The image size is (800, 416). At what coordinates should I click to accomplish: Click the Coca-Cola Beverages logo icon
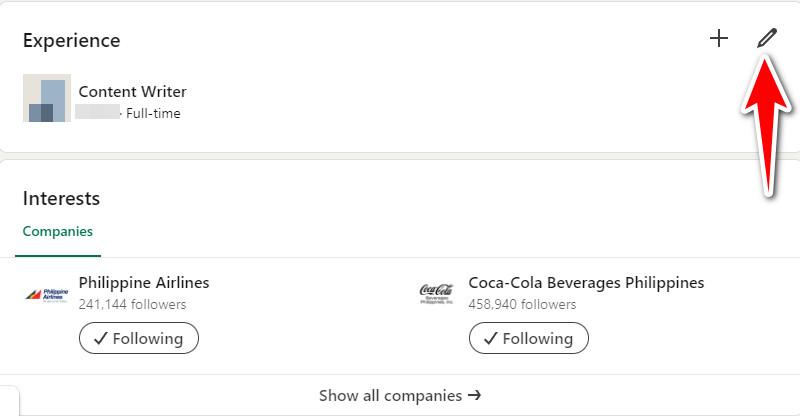tap(436, 294)
